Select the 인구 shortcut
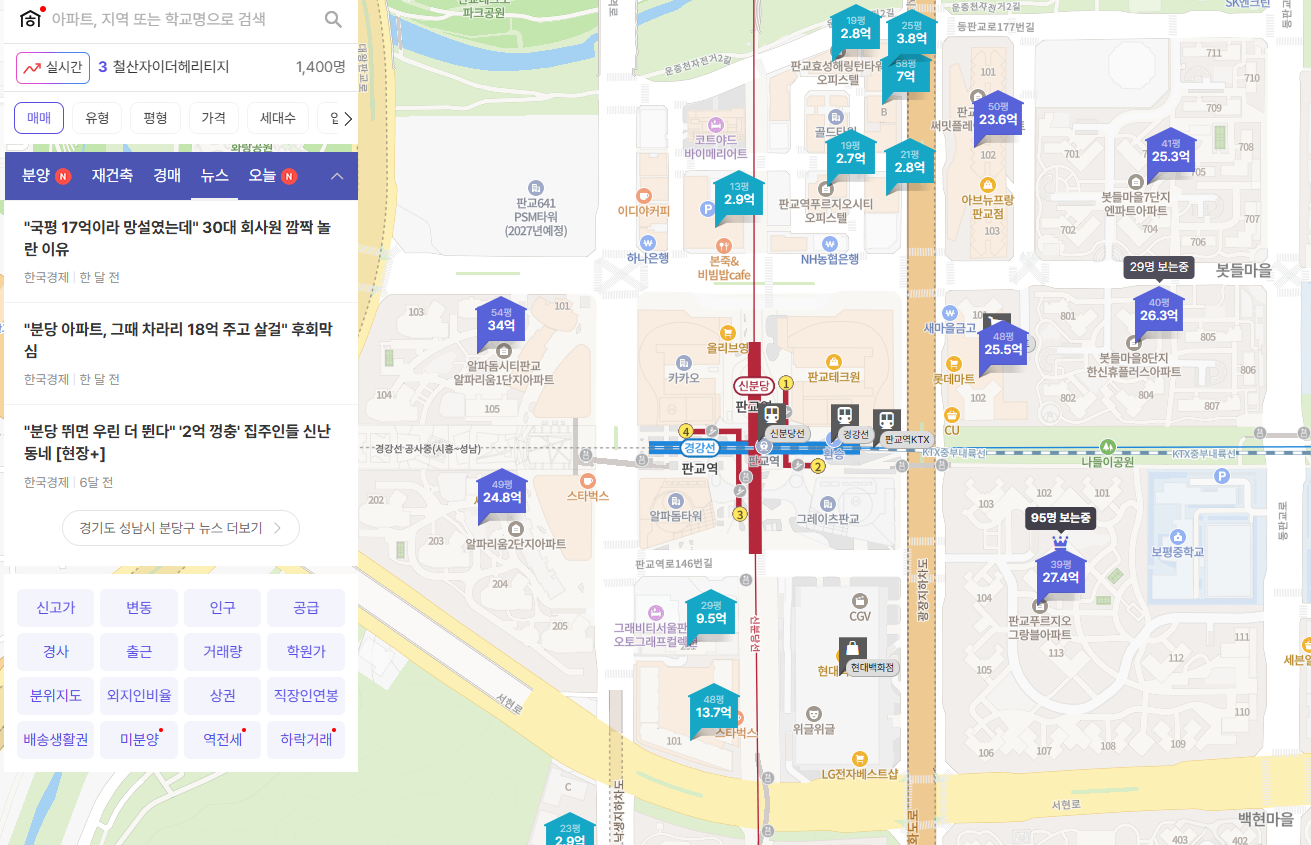This screenshot has height=845, width=1311. (223, 608)
